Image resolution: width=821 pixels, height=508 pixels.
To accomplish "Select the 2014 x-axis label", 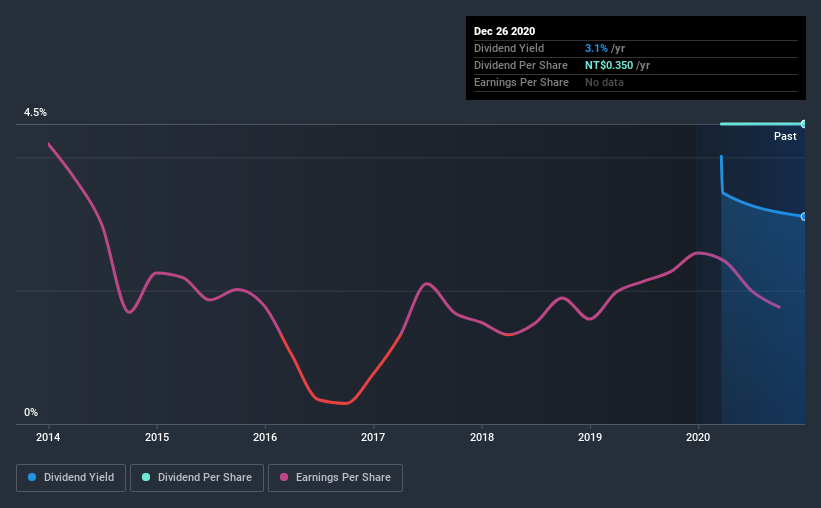I will coord(48,437).
